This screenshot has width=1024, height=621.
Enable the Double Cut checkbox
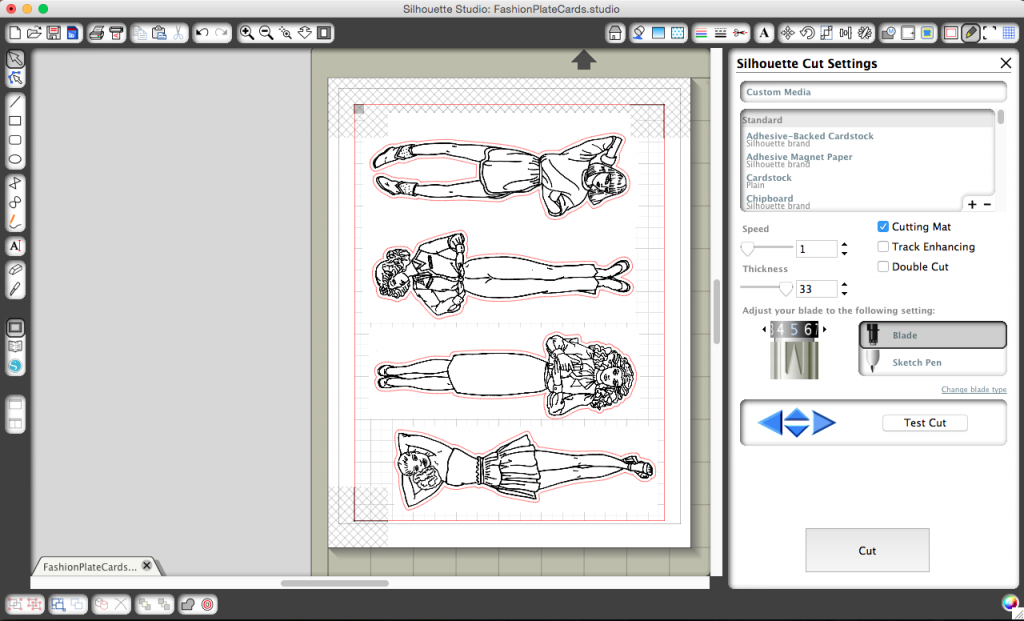[x=883, y=266]
